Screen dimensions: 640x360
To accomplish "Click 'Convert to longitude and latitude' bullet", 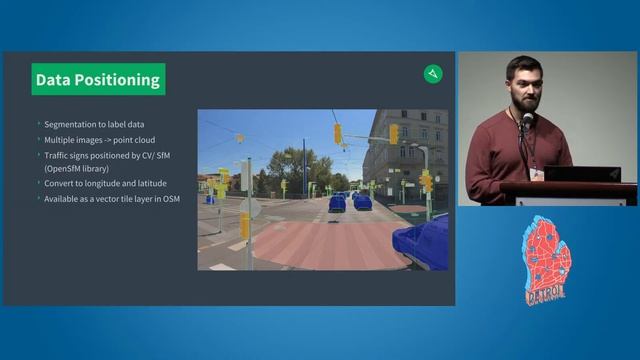I will (105, 183).
